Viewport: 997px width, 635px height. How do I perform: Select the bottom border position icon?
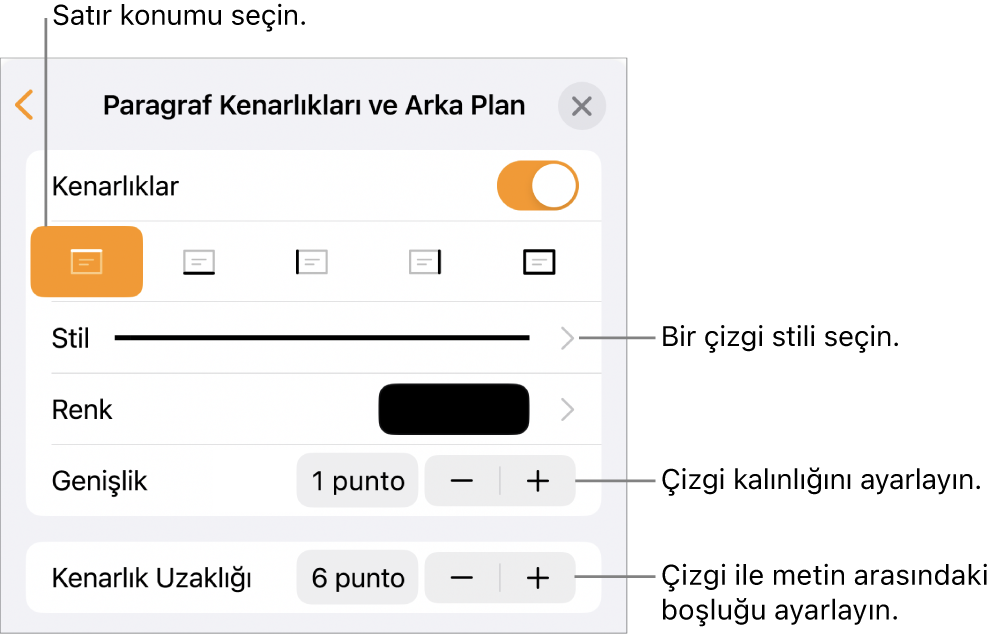coord(199,262)
